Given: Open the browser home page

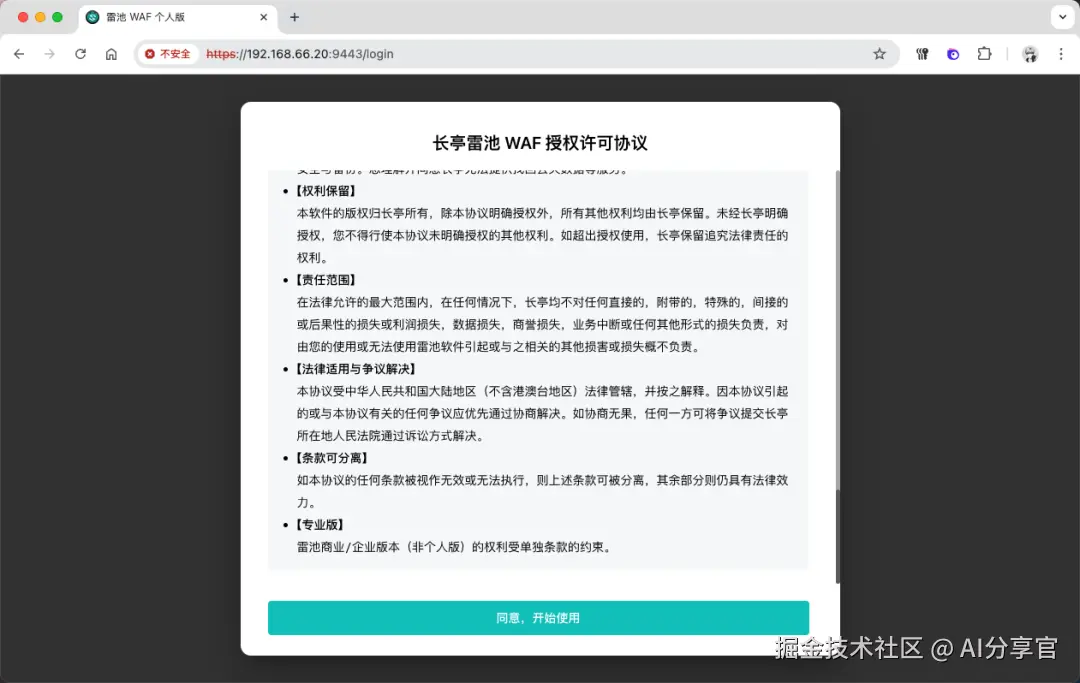Looking at the screenshot, I should (x=111, y=54).
